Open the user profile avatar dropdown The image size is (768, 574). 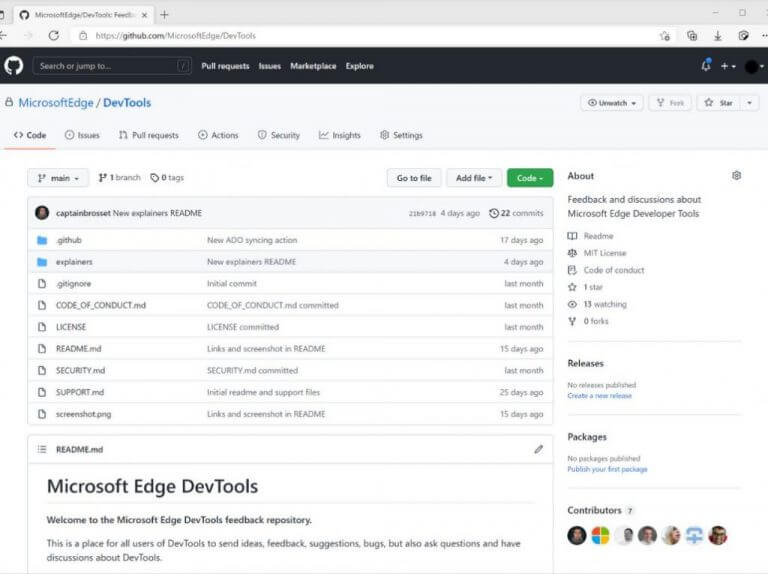(754, 66)
